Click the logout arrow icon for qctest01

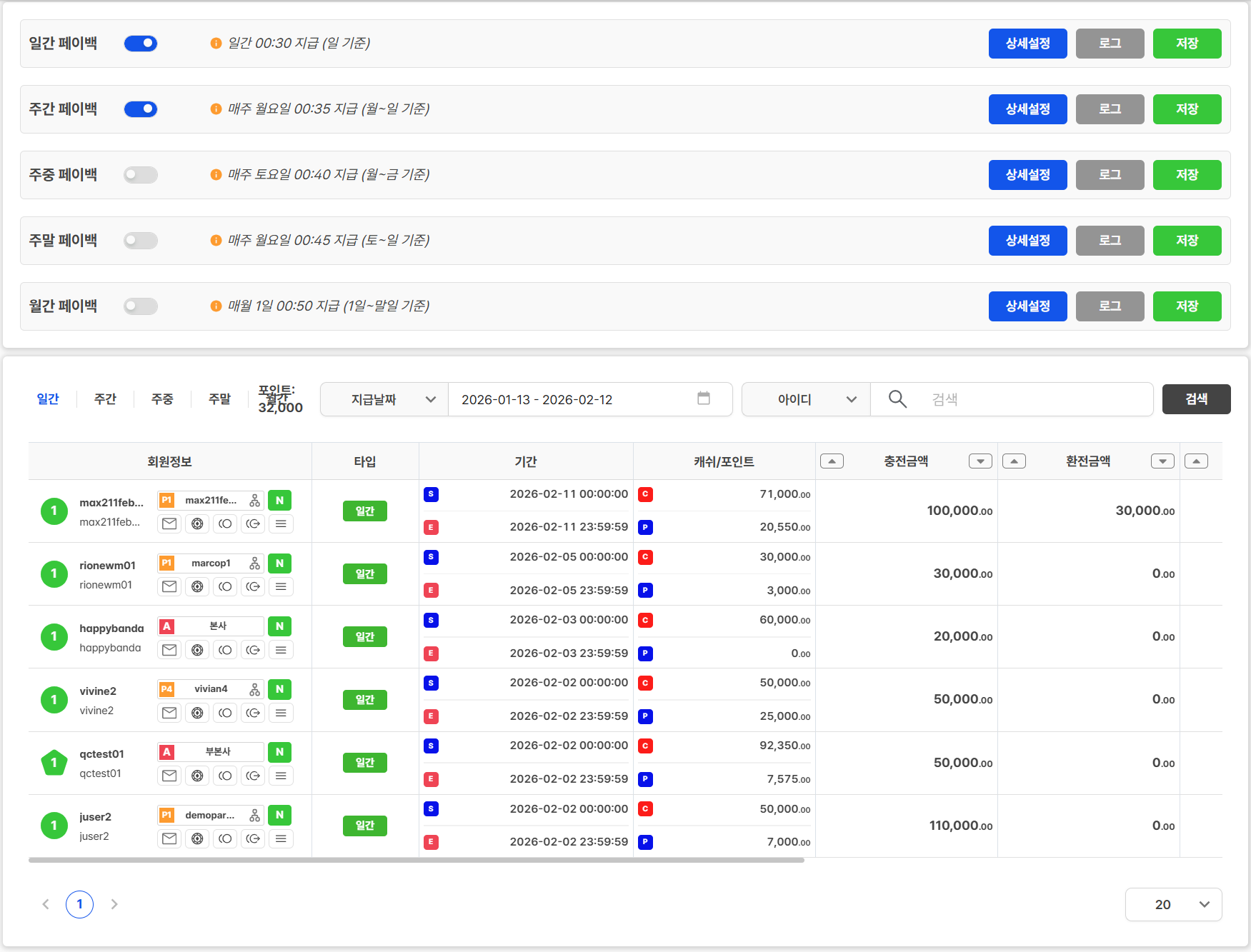click(253, 776)
